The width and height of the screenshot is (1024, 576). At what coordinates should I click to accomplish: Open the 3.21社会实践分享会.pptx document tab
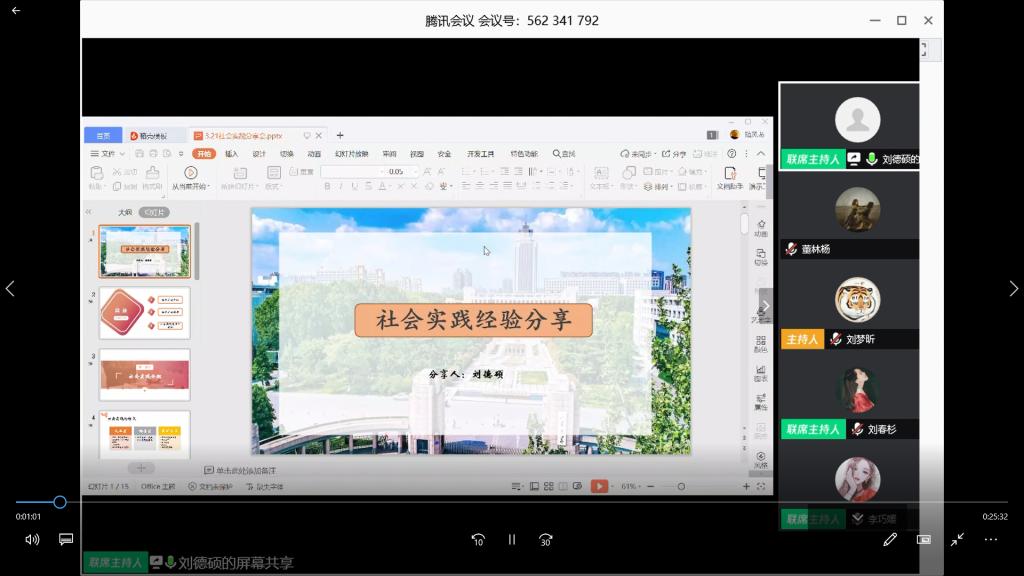[250, 135]
